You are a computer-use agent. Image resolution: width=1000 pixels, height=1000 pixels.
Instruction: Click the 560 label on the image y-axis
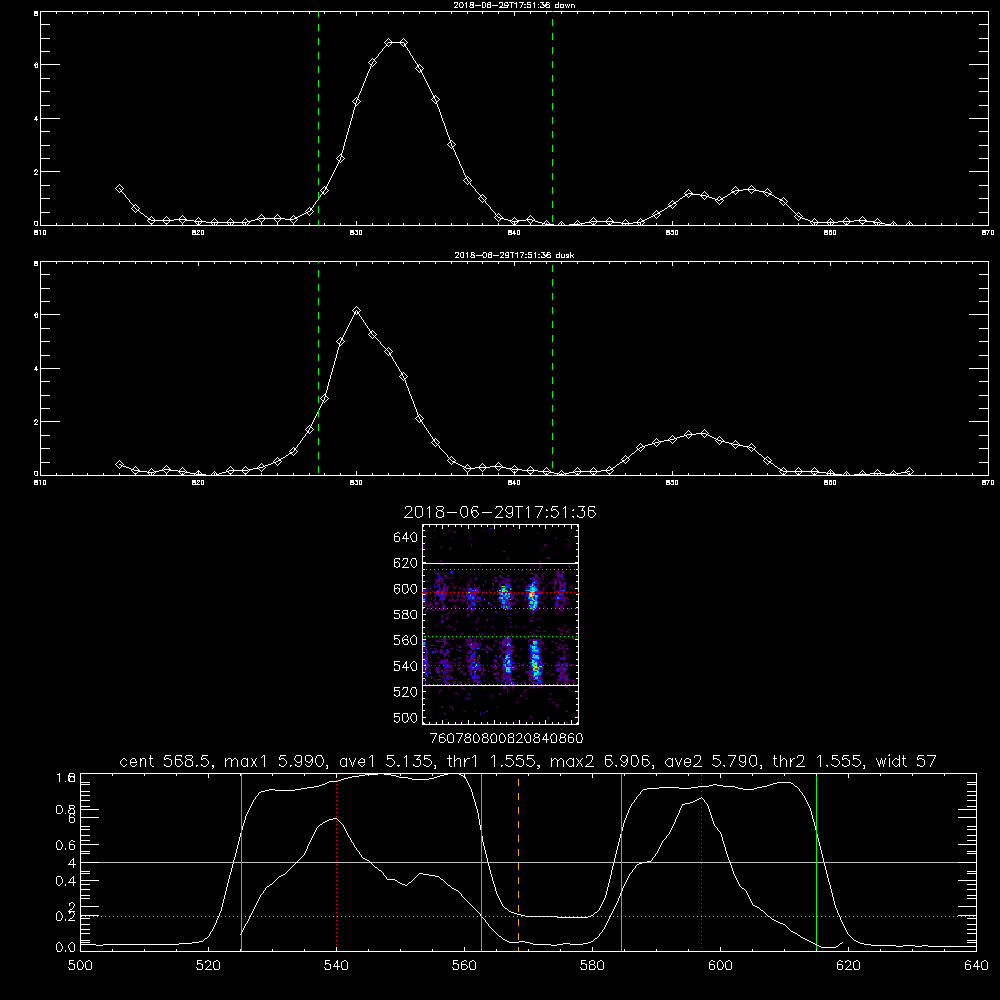[406, 640]
